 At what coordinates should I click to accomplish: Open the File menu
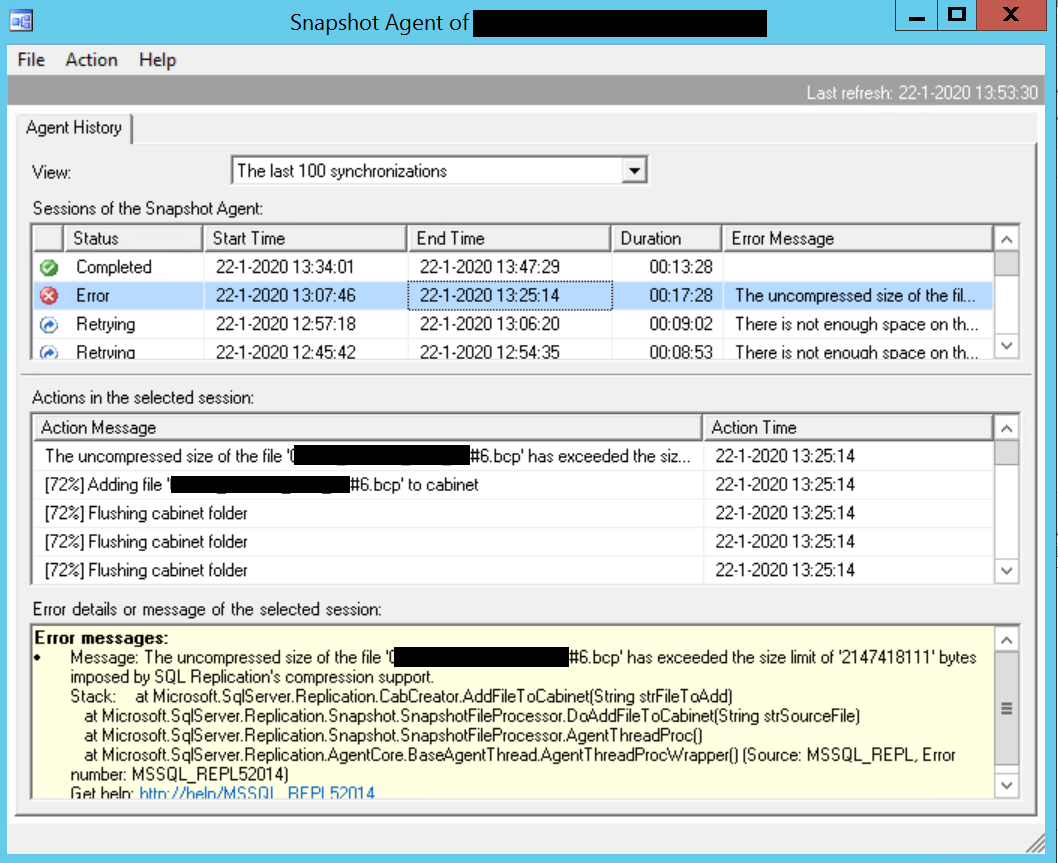pyautogui.click(x=30, y=60)
